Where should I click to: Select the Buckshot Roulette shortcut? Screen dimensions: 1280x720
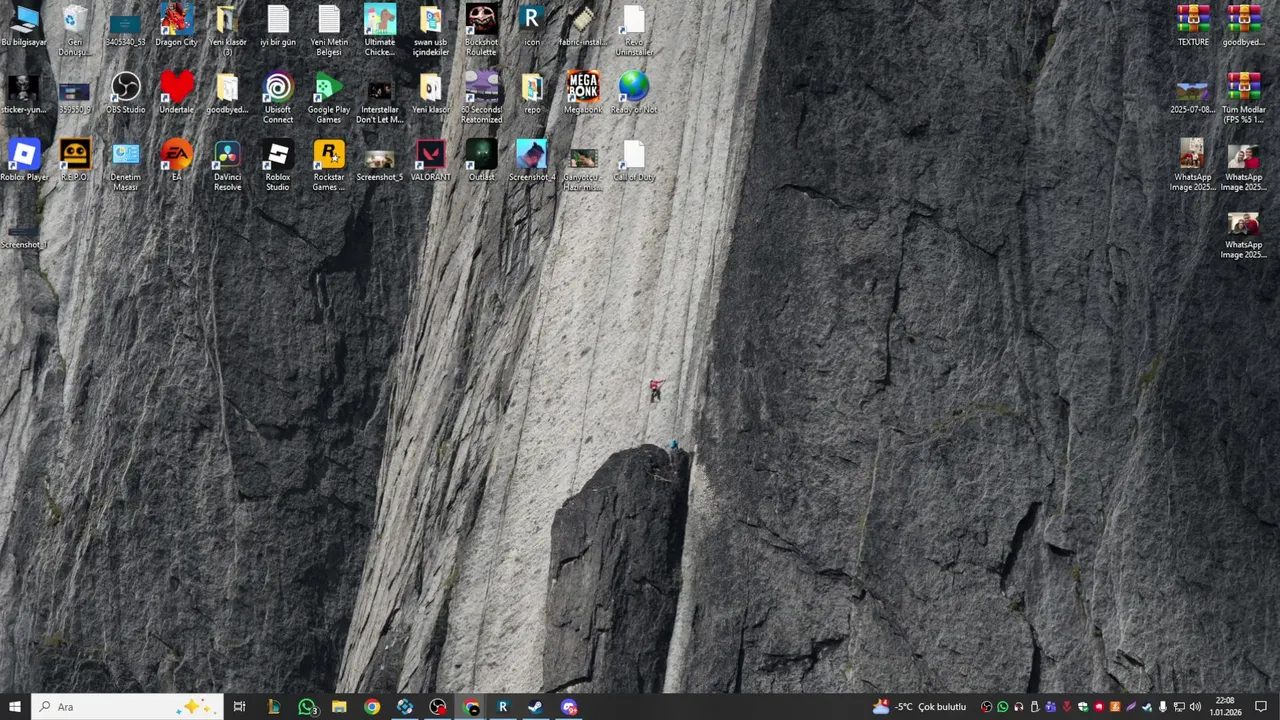481,30
